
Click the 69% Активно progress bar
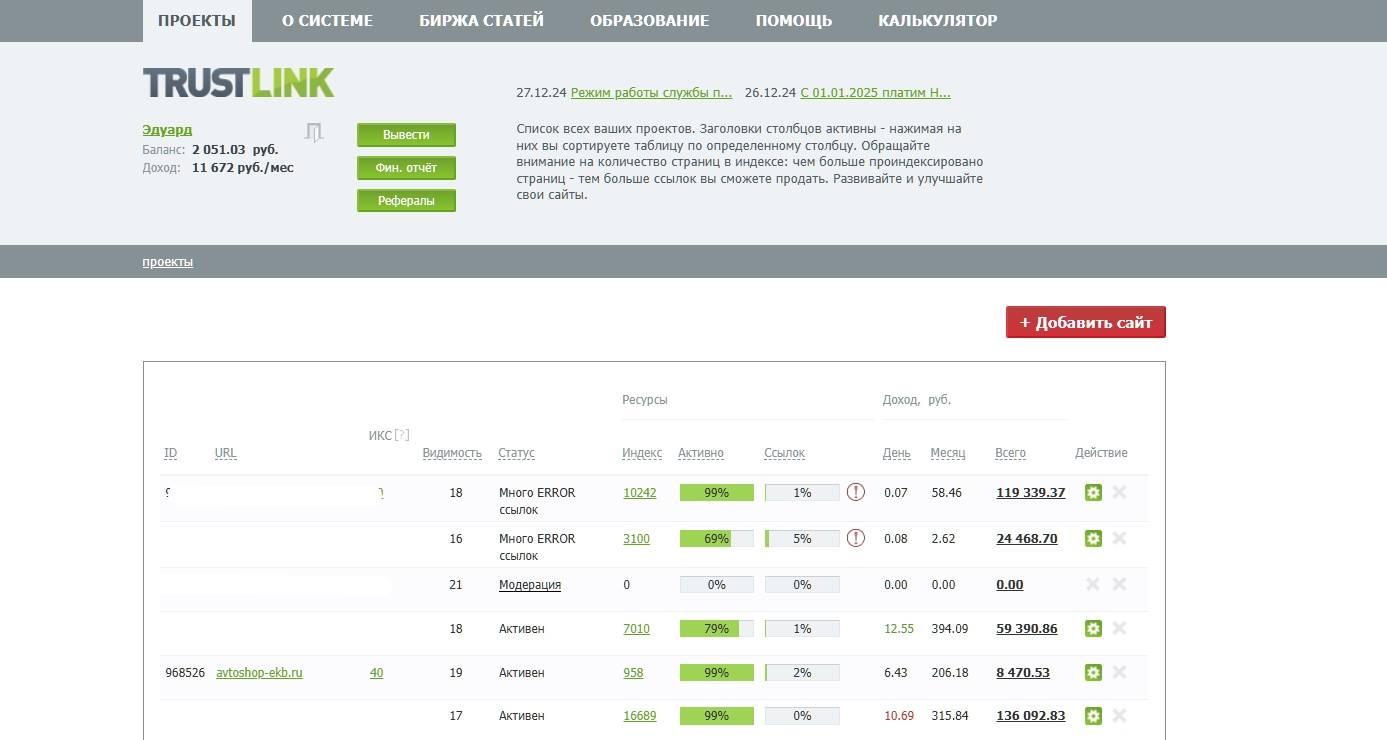(x=717, y=539)
